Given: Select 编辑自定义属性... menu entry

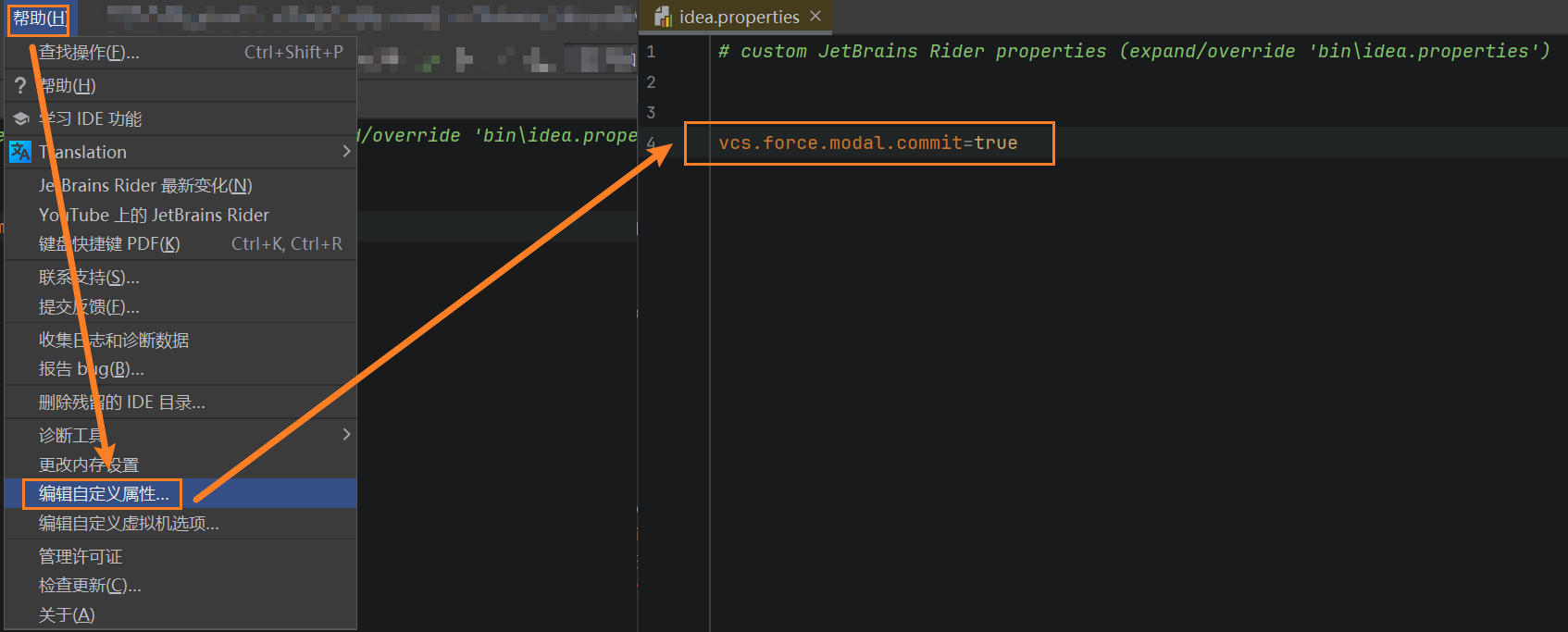Looking at the screenshot, I should pyautogui.click(x=104, y=494).
